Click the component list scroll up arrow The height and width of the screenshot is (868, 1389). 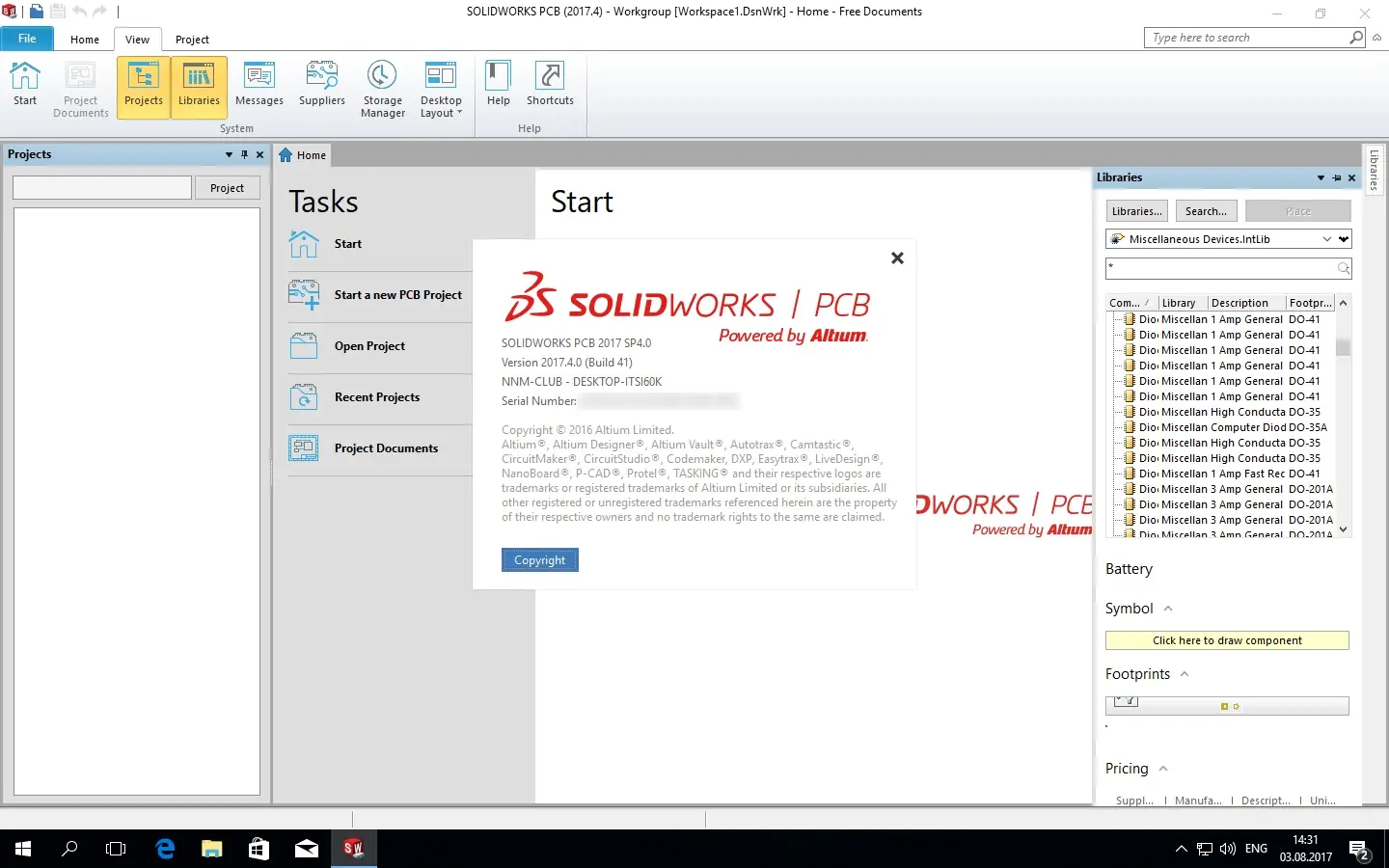(1344, 303)
